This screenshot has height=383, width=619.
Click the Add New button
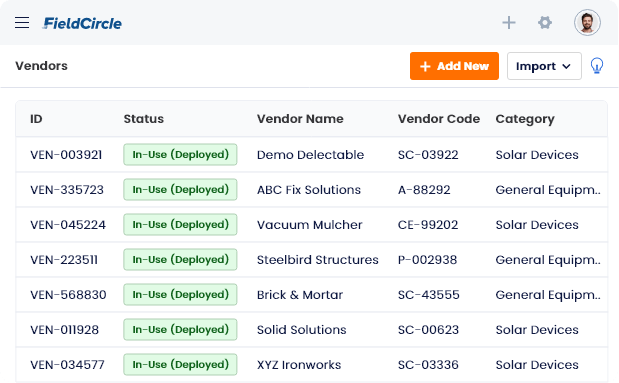pos(454,66)
